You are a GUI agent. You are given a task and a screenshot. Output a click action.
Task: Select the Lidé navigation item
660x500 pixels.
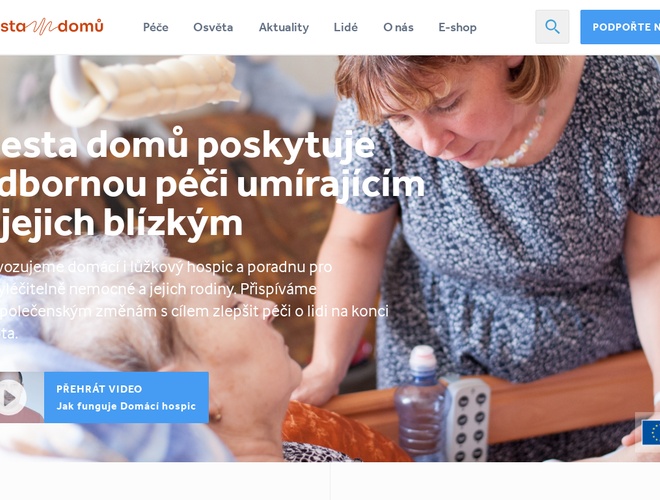[x=346, y=27]
